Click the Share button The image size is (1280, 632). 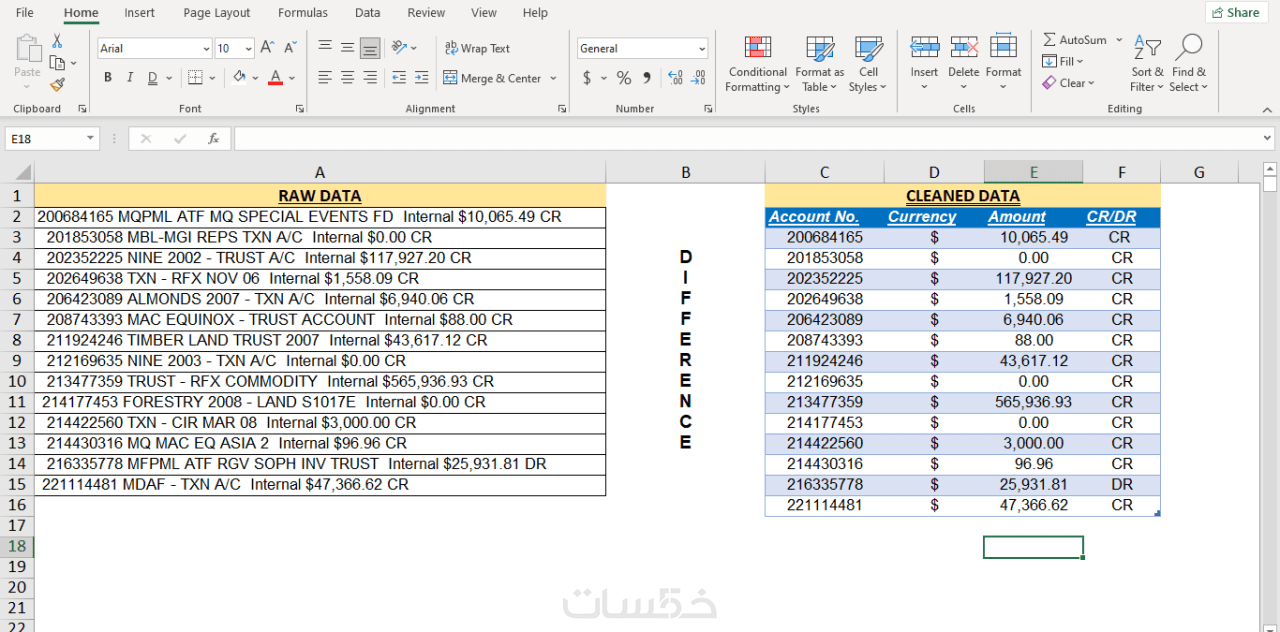coord(1235,13)
